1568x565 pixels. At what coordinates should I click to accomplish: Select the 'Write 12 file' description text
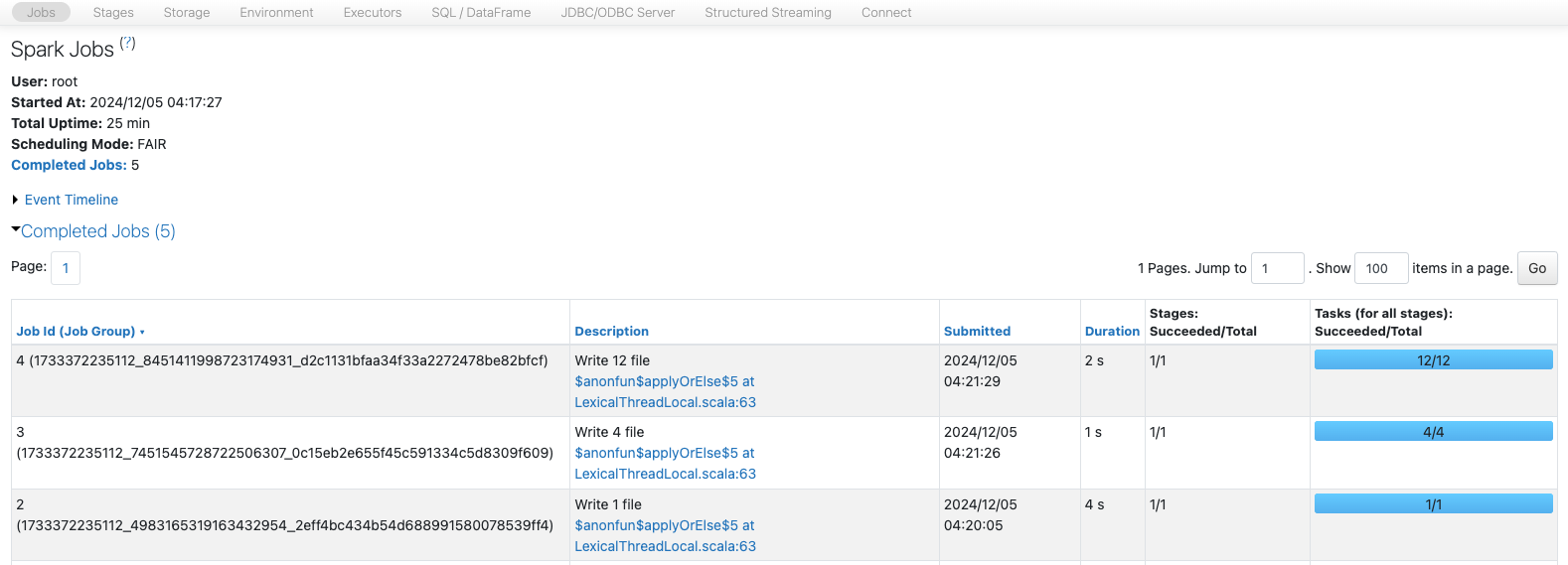(612, 360)
